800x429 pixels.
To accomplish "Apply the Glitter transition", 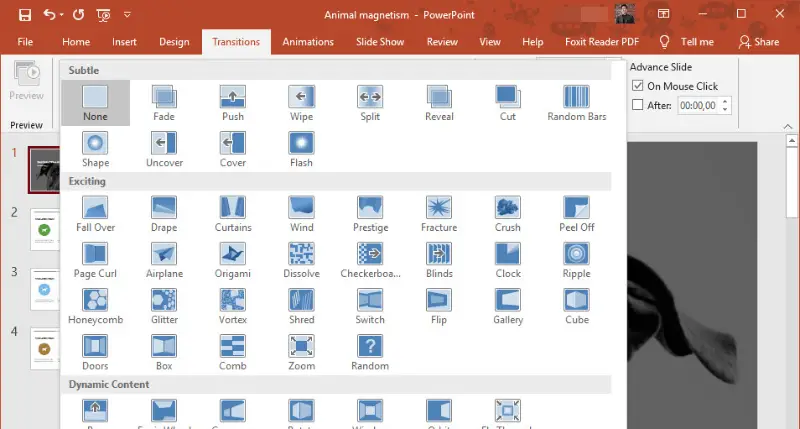I will [164, 307].
